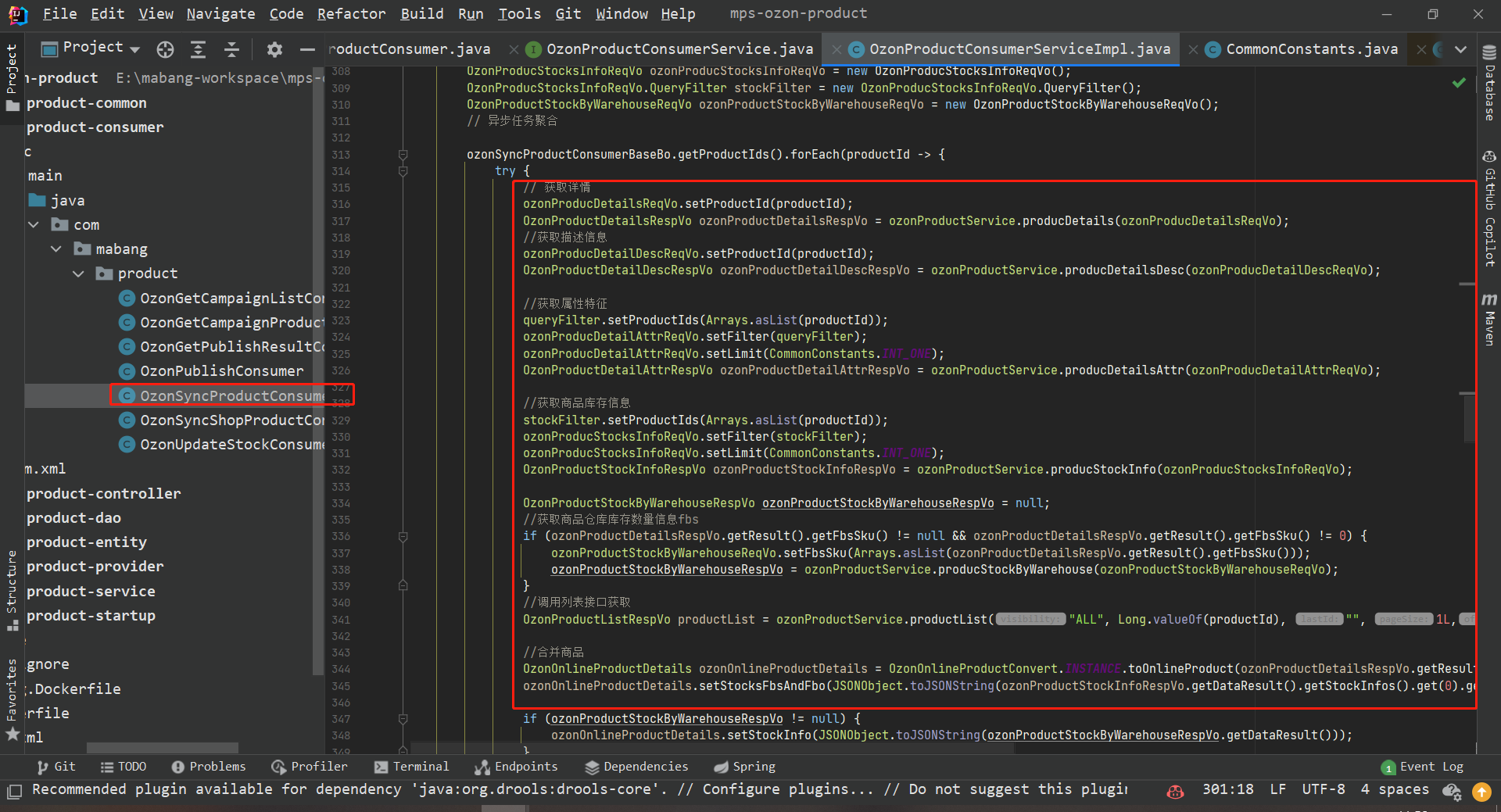This screenshot has width=1501, height=812.
Task: Hide the Project panel with minus icon
Action: click(x=307, y=50)
